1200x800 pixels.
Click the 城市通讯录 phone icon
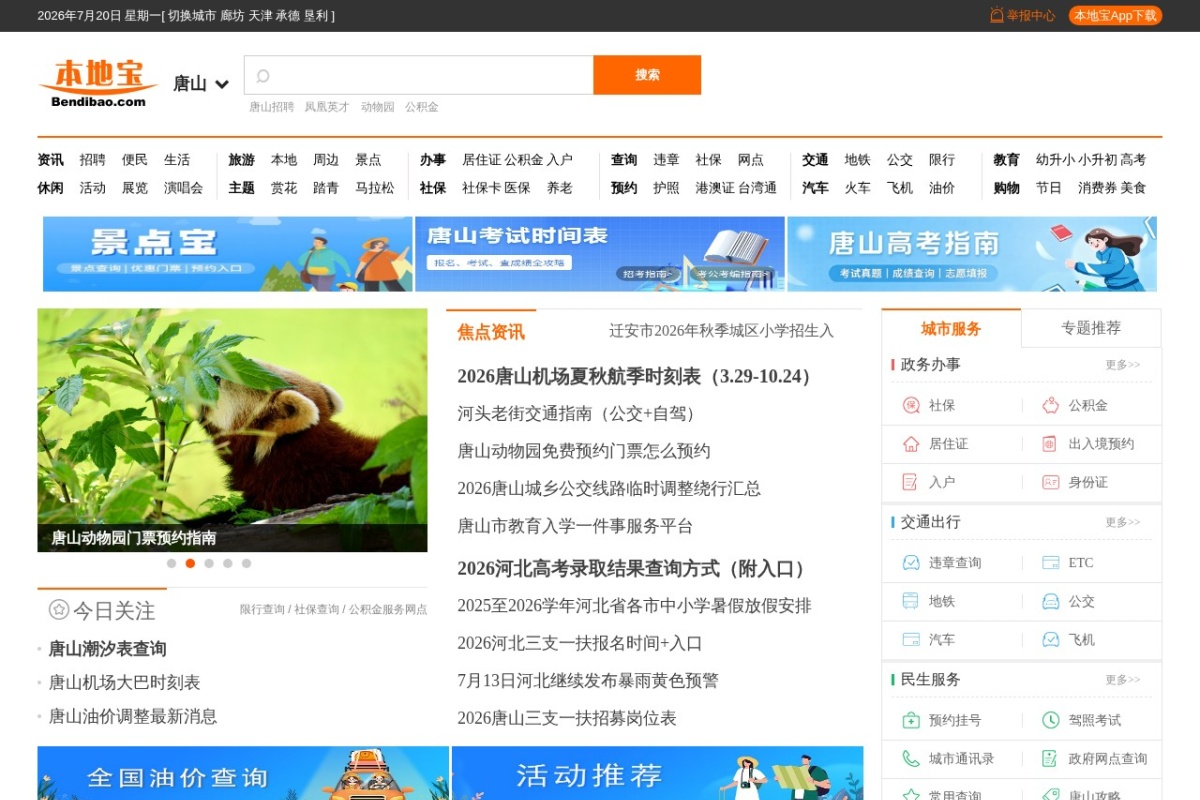[x=911, y=759]
